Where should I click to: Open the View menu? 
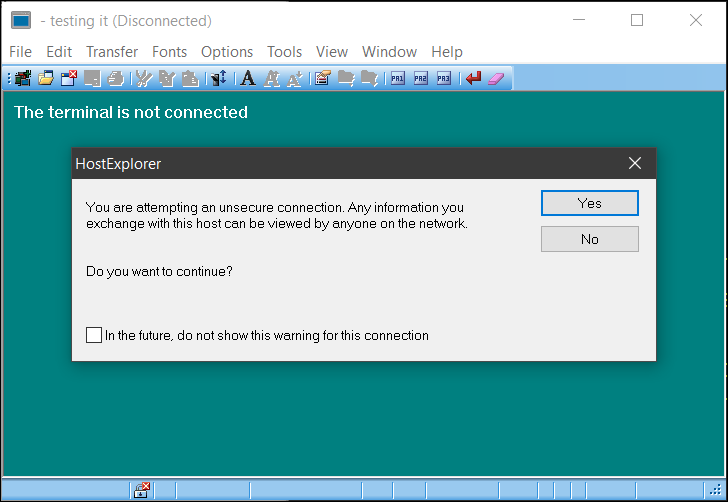(332, 52)
